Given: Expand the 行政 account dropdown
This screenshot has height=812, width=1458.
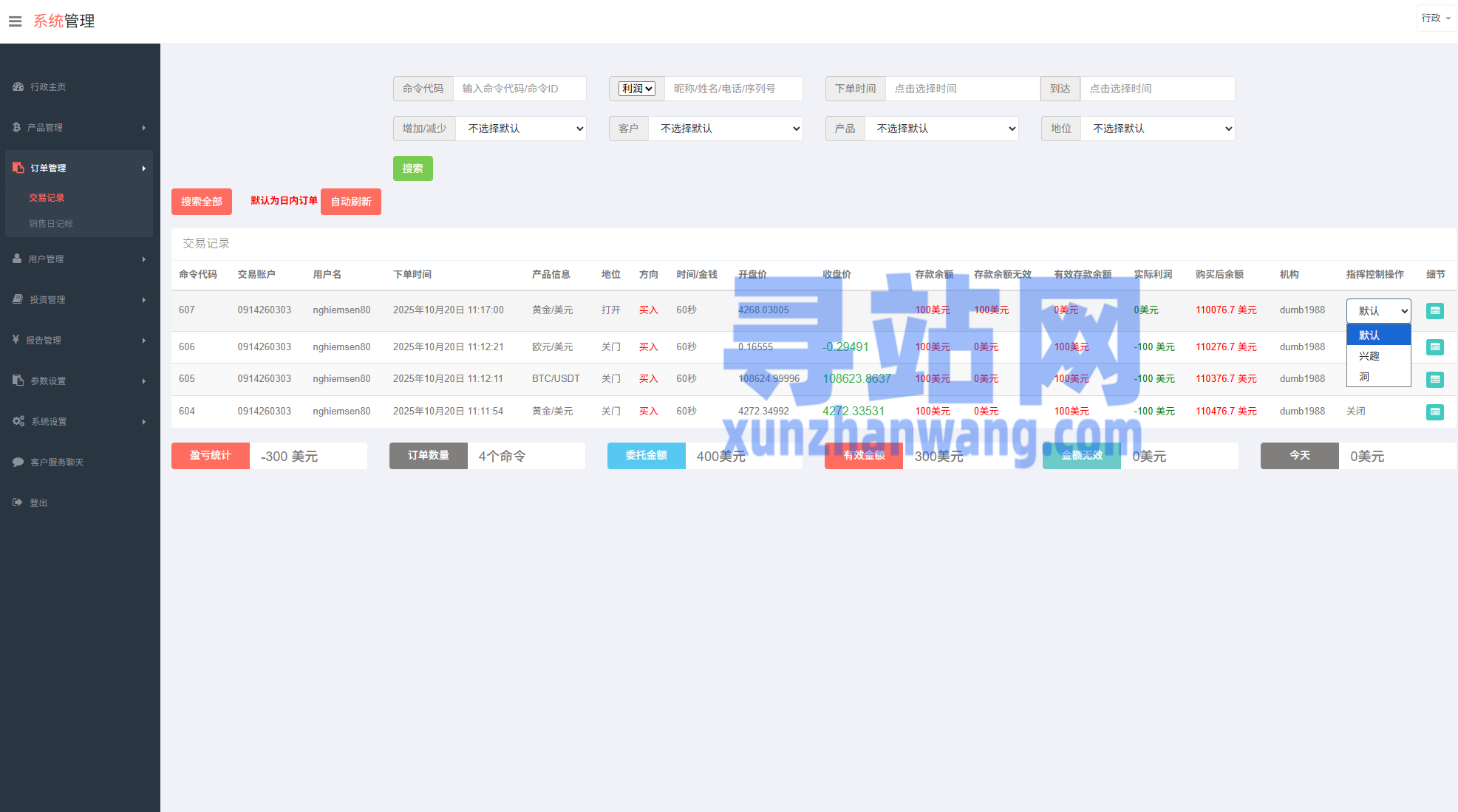Looking at the screenshot, I should pos(1435,18).
